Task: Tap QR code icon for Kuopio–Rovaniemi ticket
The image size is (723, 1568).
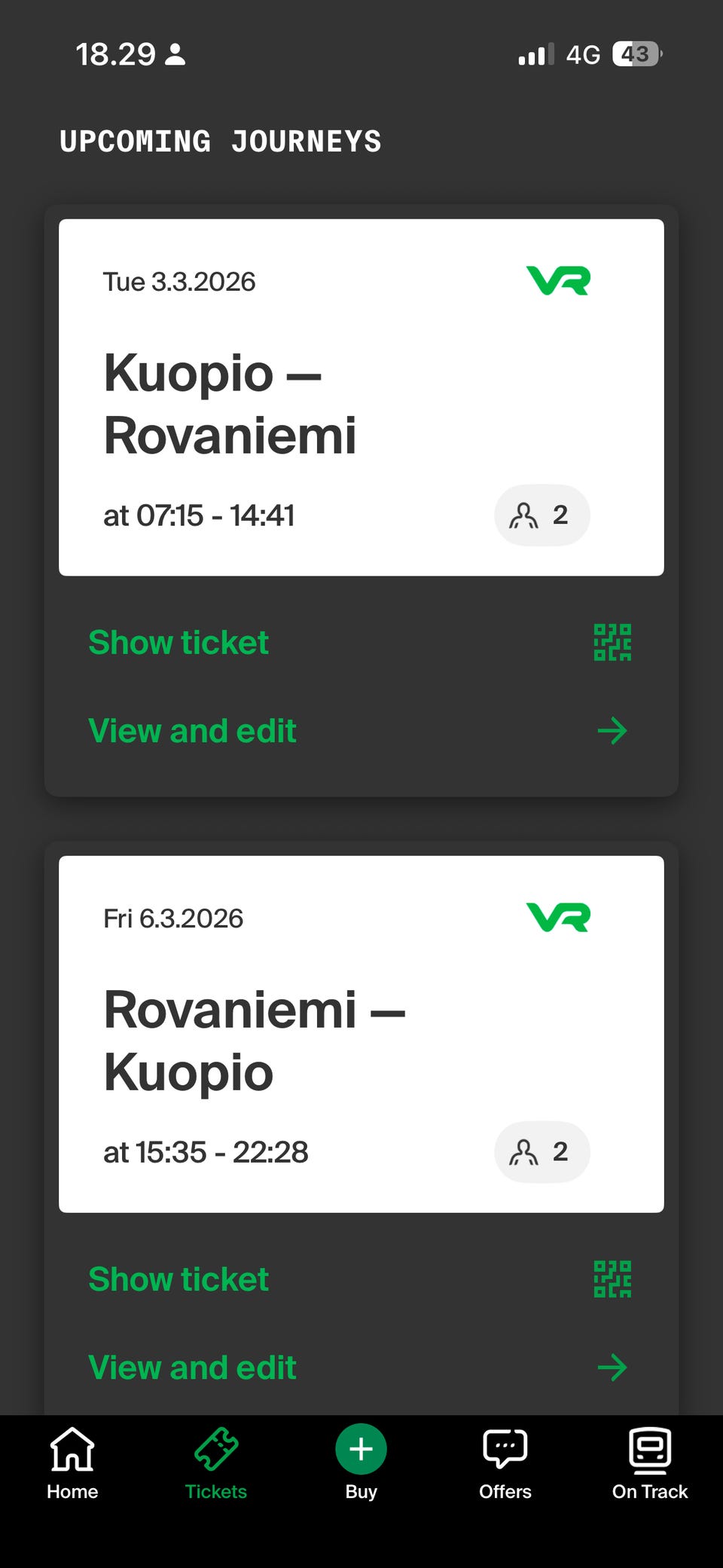Action: tap(612, 643)
